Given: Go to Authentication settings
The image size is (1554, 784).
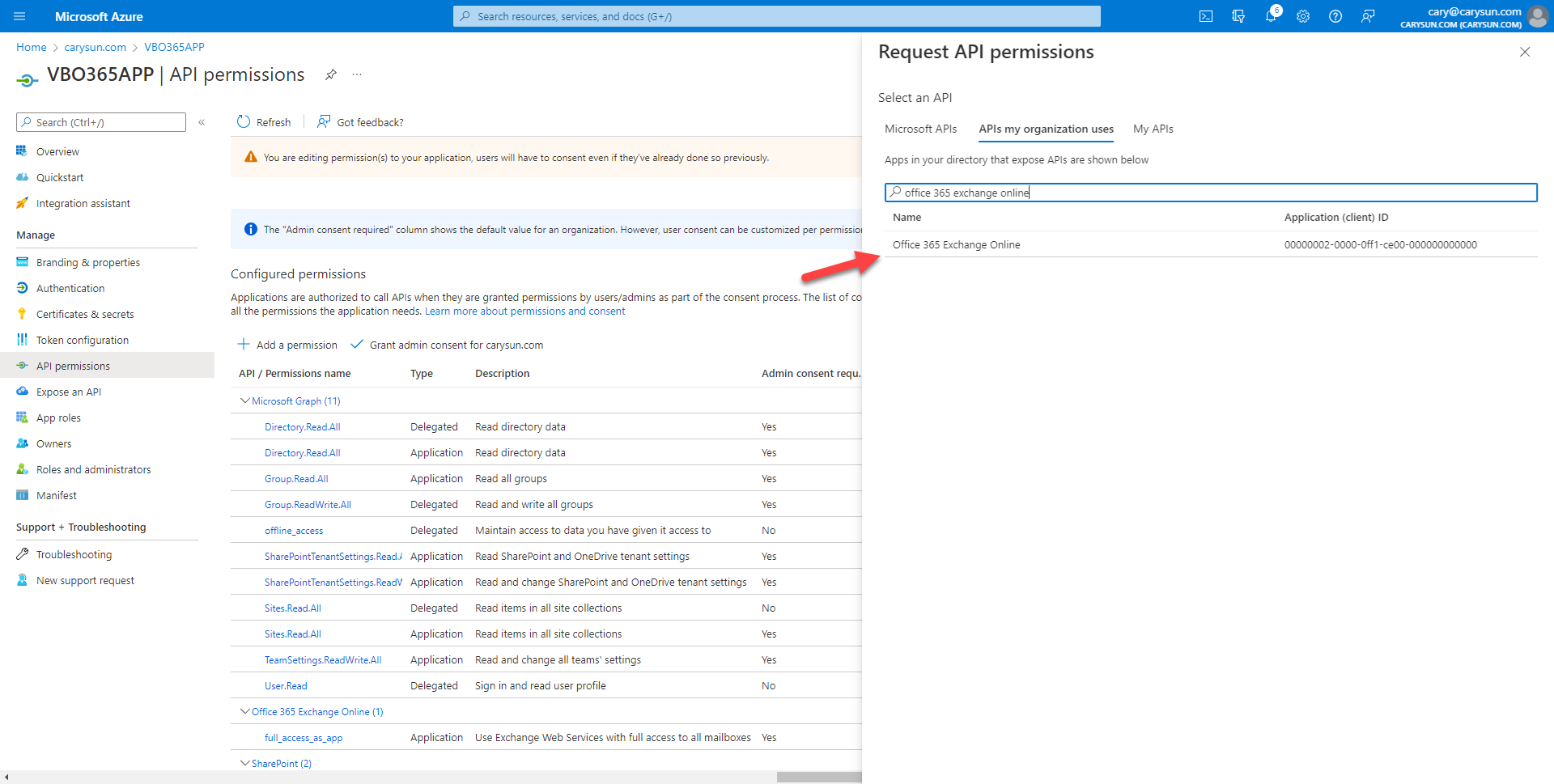Looking at the screenshot, I should click(x=70, y=288).
